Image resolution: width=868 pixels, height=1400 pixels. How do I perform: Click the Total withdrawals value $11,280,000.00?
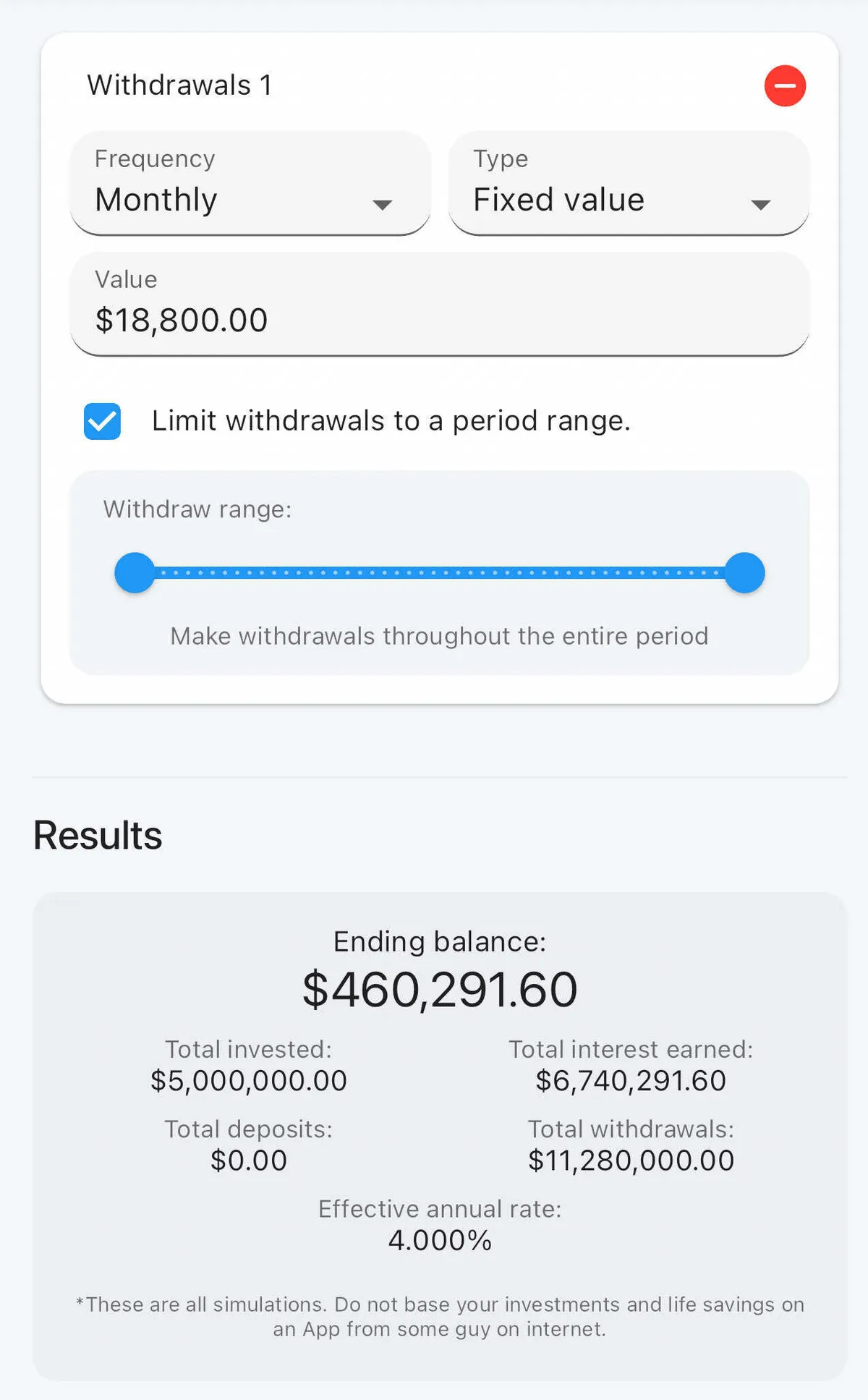[x=631, y=1161]
